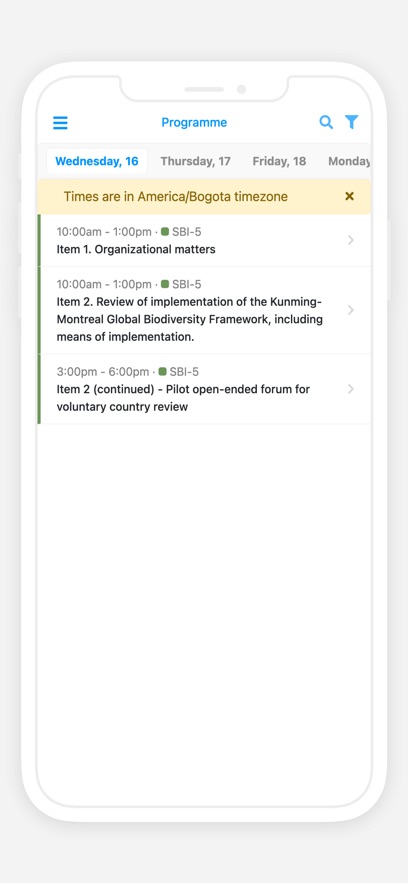
Task: Open Pilot open-ended forum session
Action: coord(204,389)
